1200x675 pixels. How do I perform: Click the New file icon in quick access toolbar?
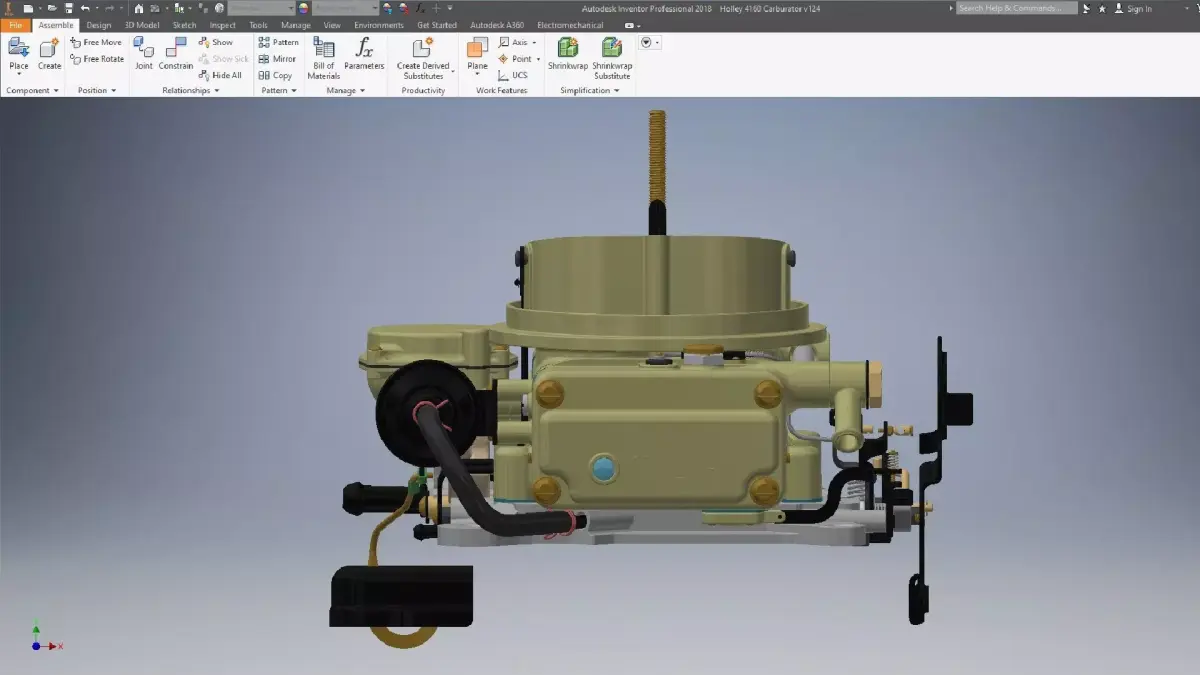(28, 8)
